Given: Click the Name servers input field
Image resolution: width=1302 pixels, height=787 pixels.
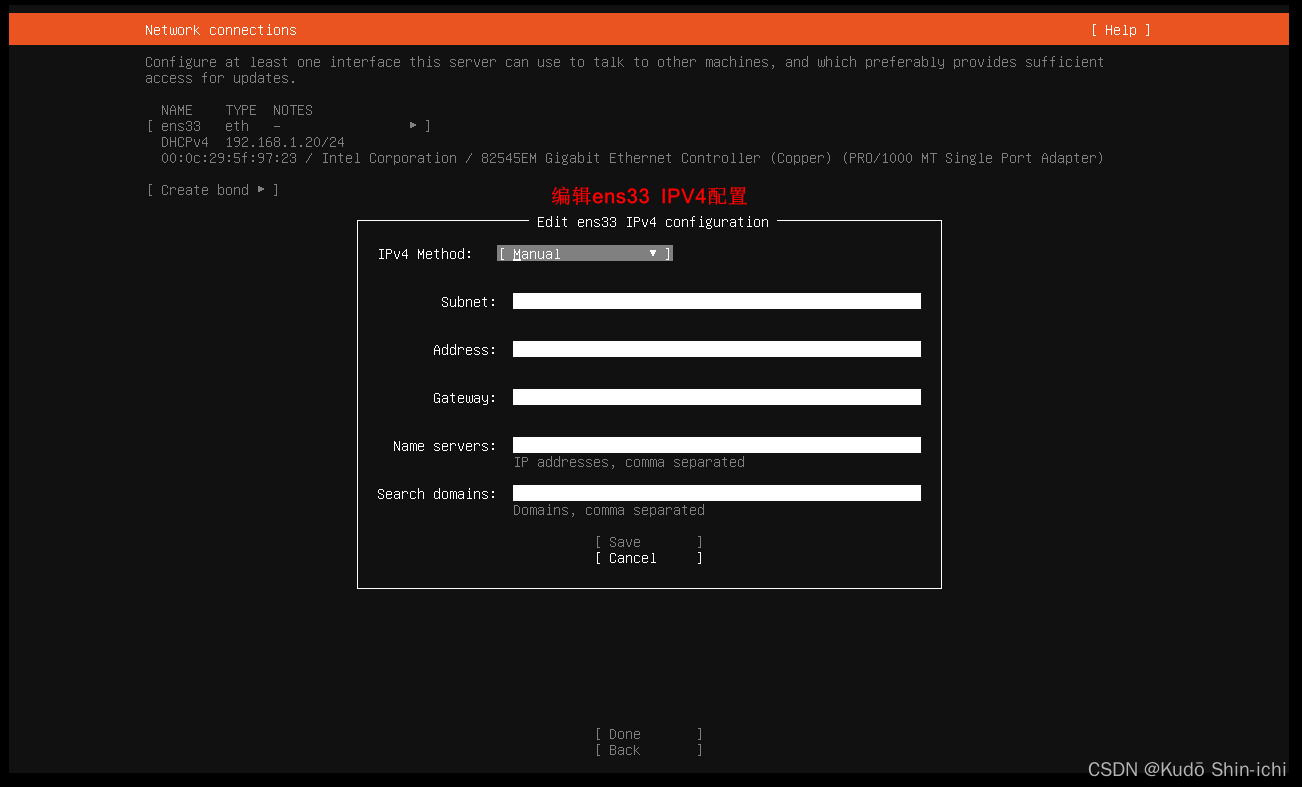Looking at the screenshot, I should pyautogui.click(x=716, y=445).
